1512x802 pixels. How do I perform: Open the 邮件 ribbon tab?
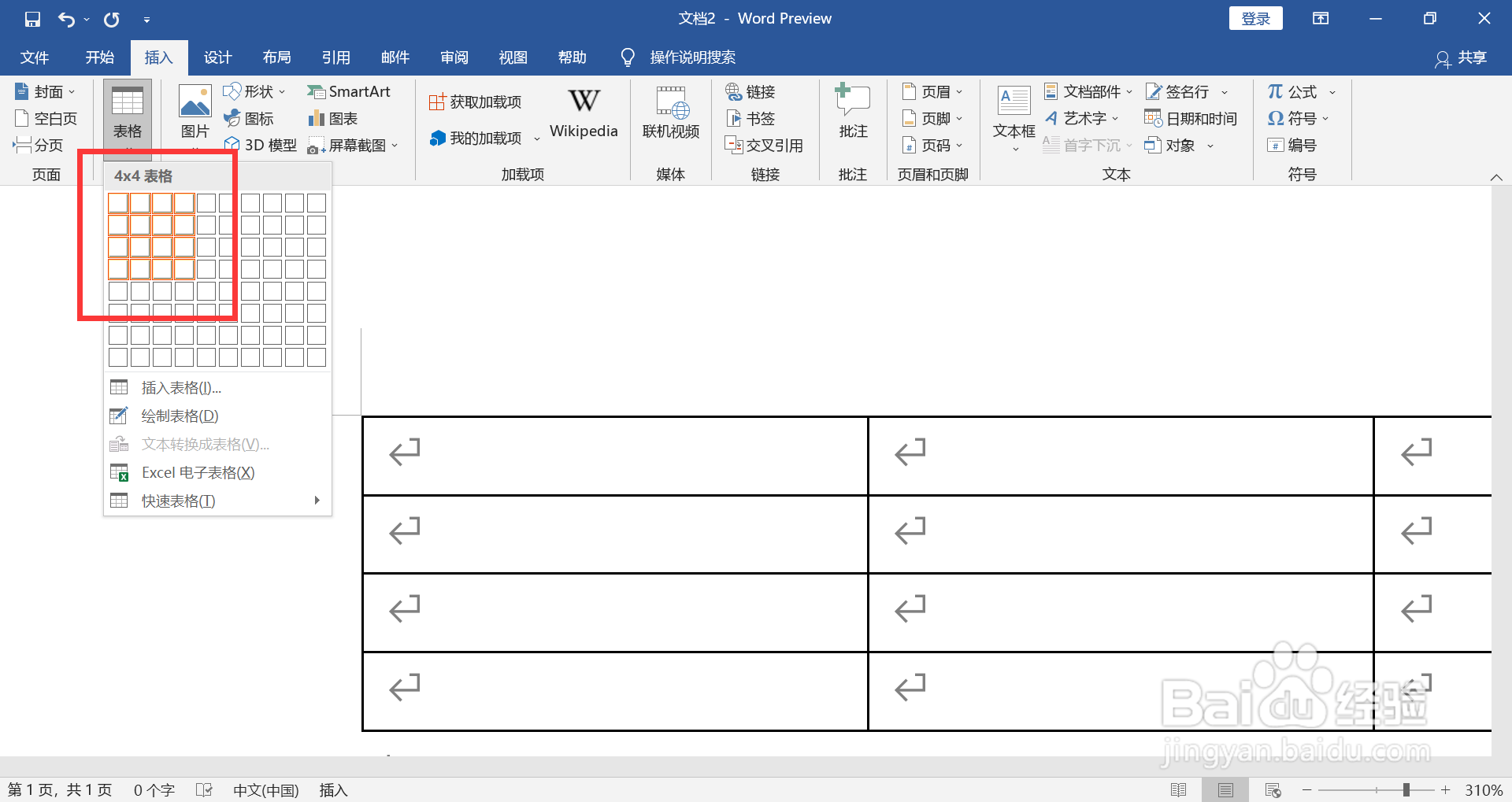(x=395, y=57)
